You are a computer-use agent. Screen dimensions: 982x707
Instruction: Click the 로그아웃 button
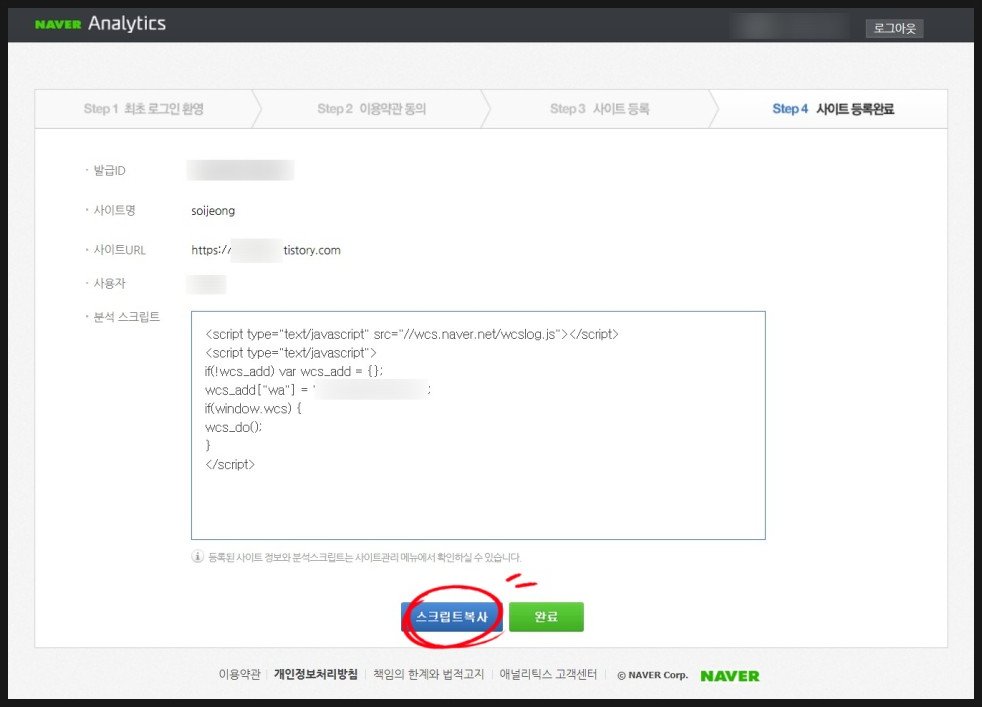click(x=894, y=28)
